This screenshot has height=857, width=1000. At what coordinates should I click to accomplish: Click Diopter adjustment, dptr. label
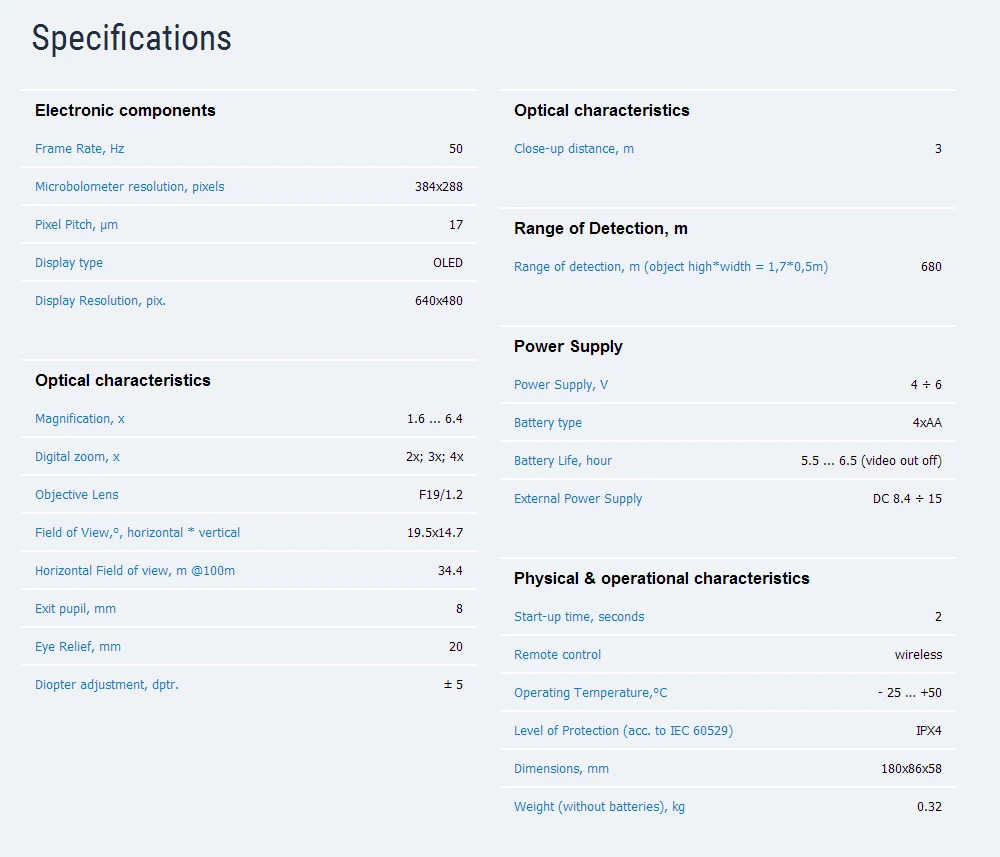coord(107,685)
